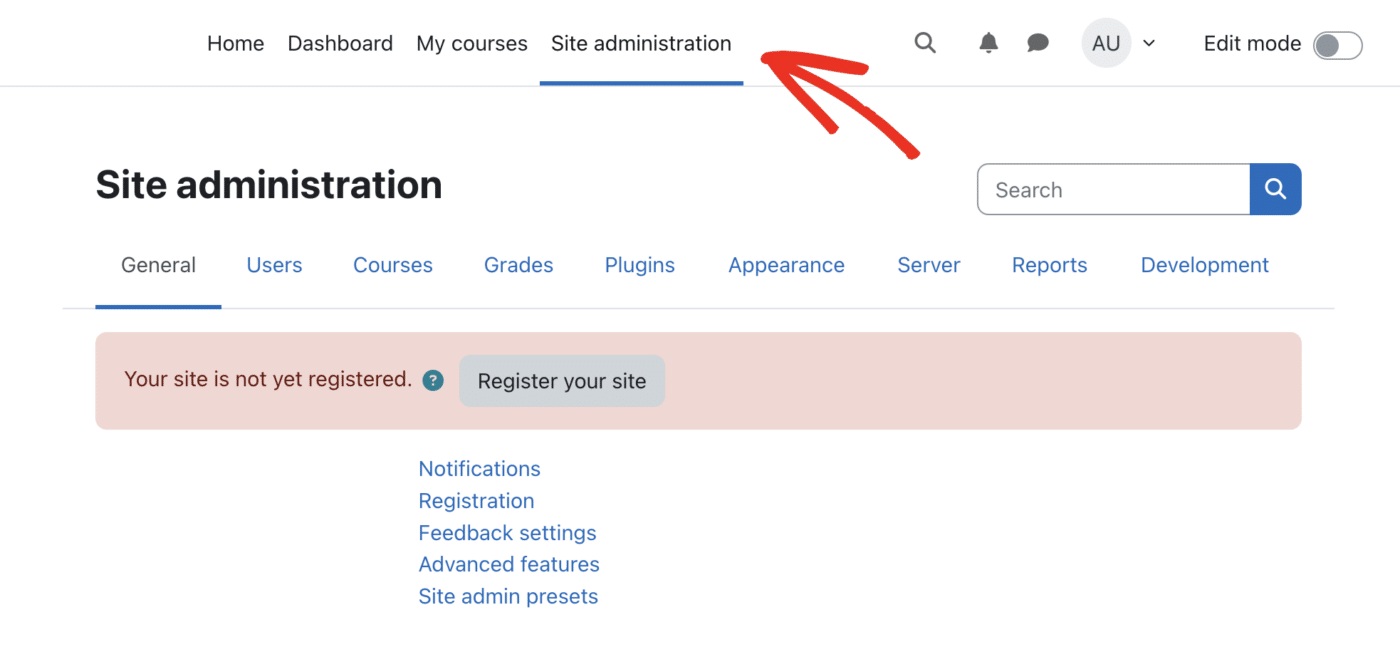
Task: Switch to the Plugins tab
Action: click(x=639, y=265)
